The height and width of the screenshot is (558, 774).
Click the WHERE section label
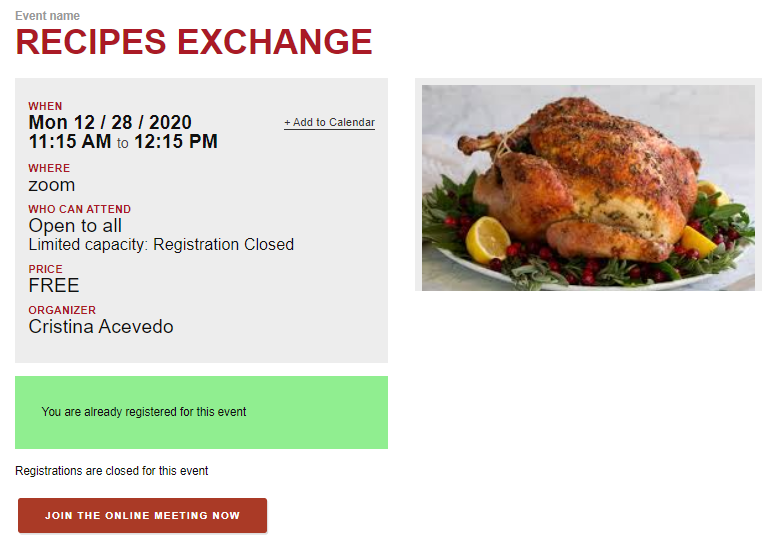click(49, 168)
